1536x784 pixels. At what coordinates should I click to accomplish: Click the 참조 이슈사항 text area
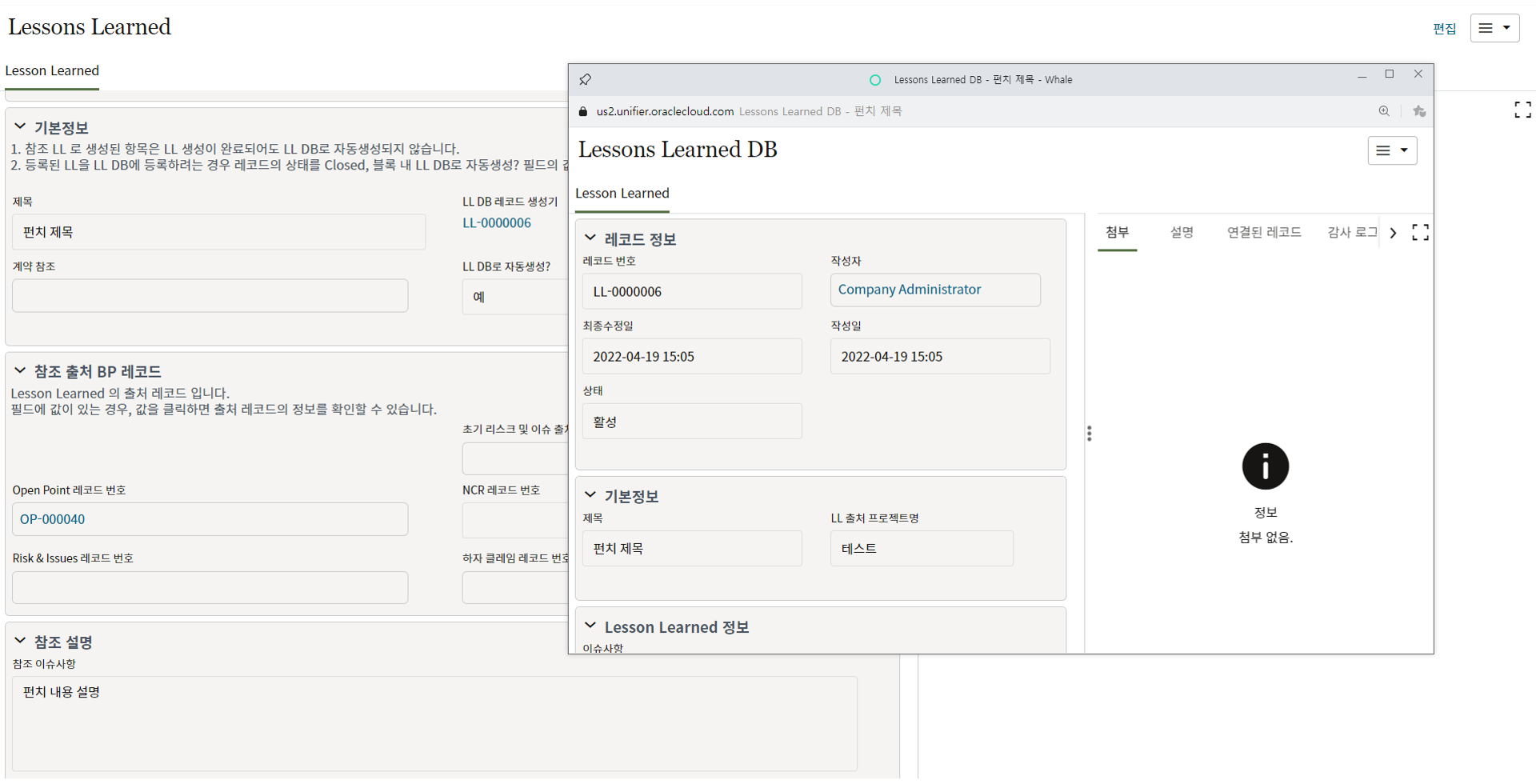point(434,723)
